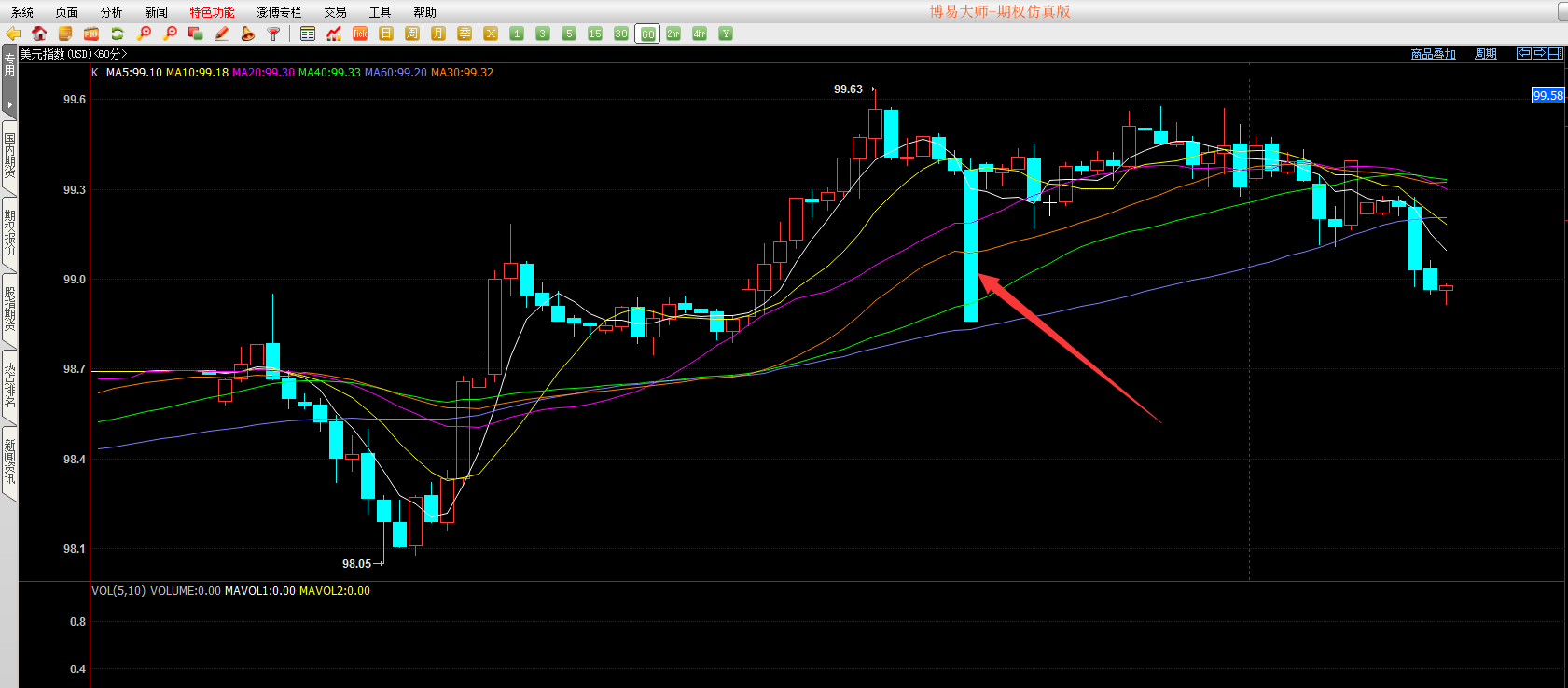The image size is (1568, 688).
Task: Open the 周期 period dropdown link
Action: 1485,54
